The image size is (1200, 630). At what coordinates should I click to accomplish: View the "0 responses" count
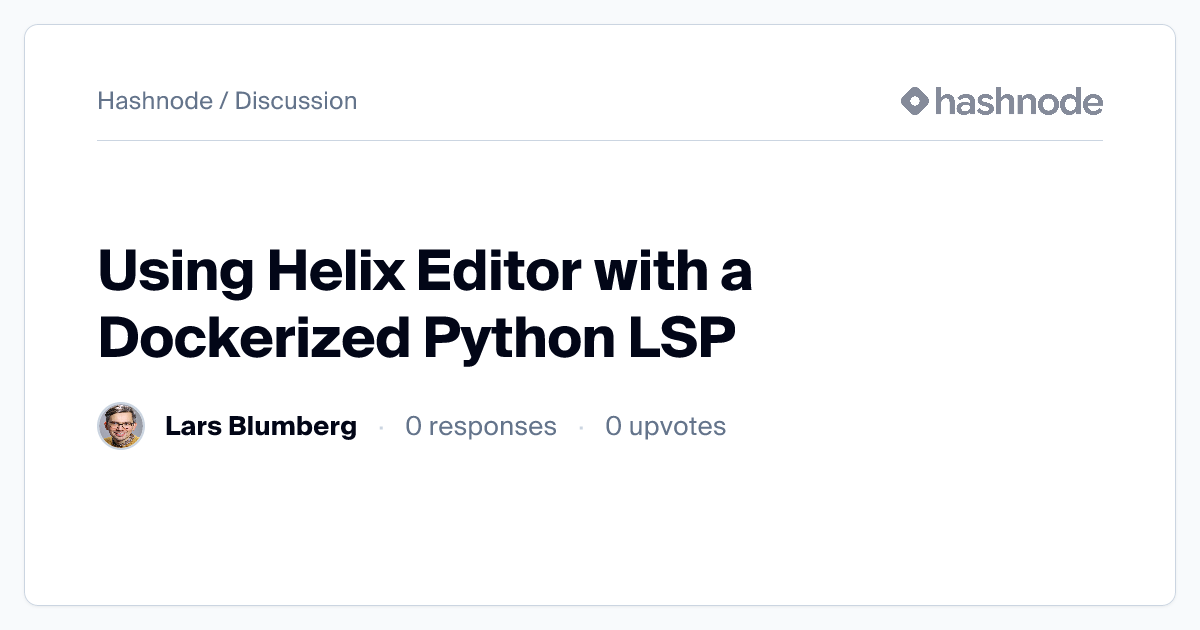pos(480,427)
